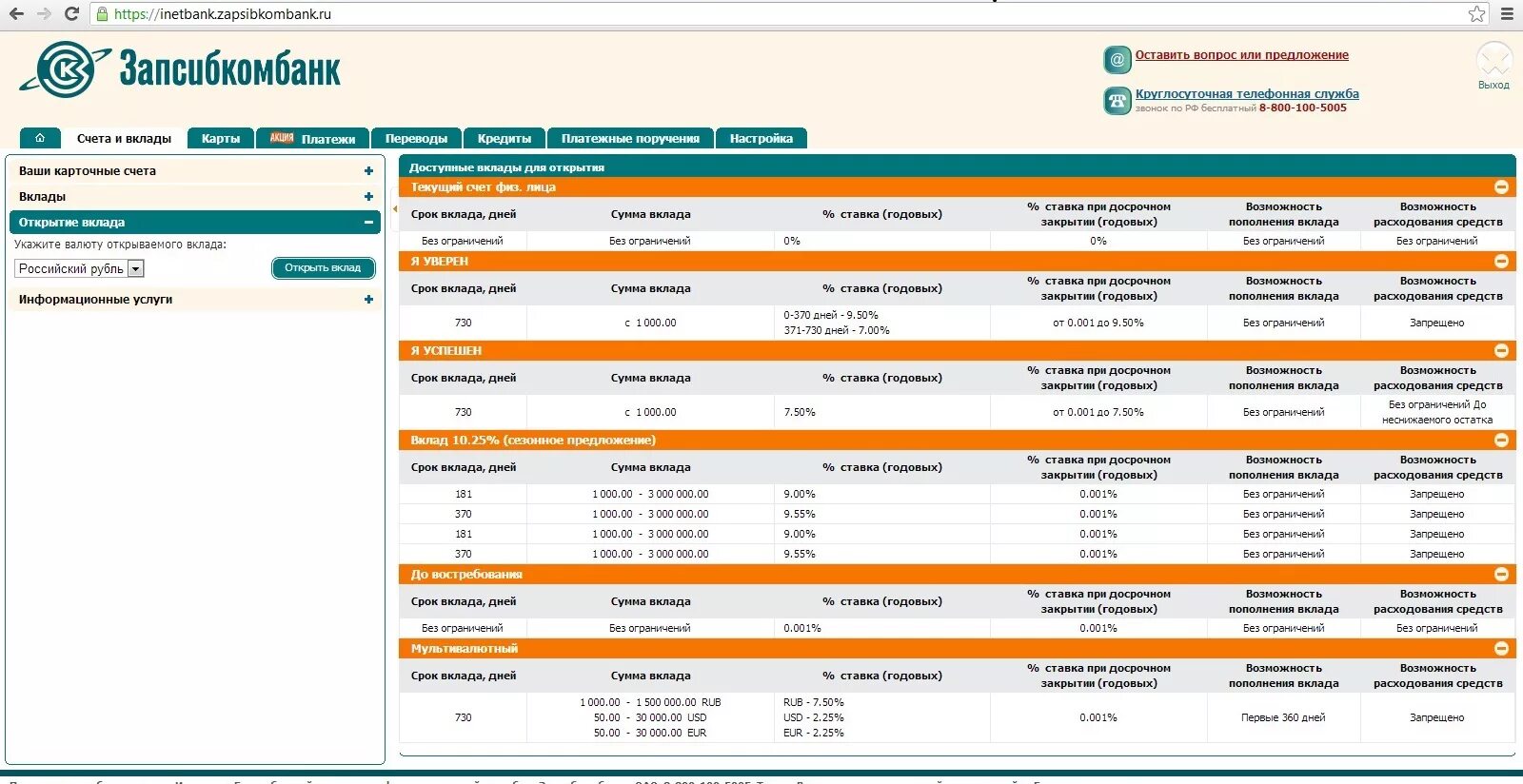Click the telephone service icon
Viewport: 1523px width, 784px height.
pyautogui.click(x=1117, y=100)
